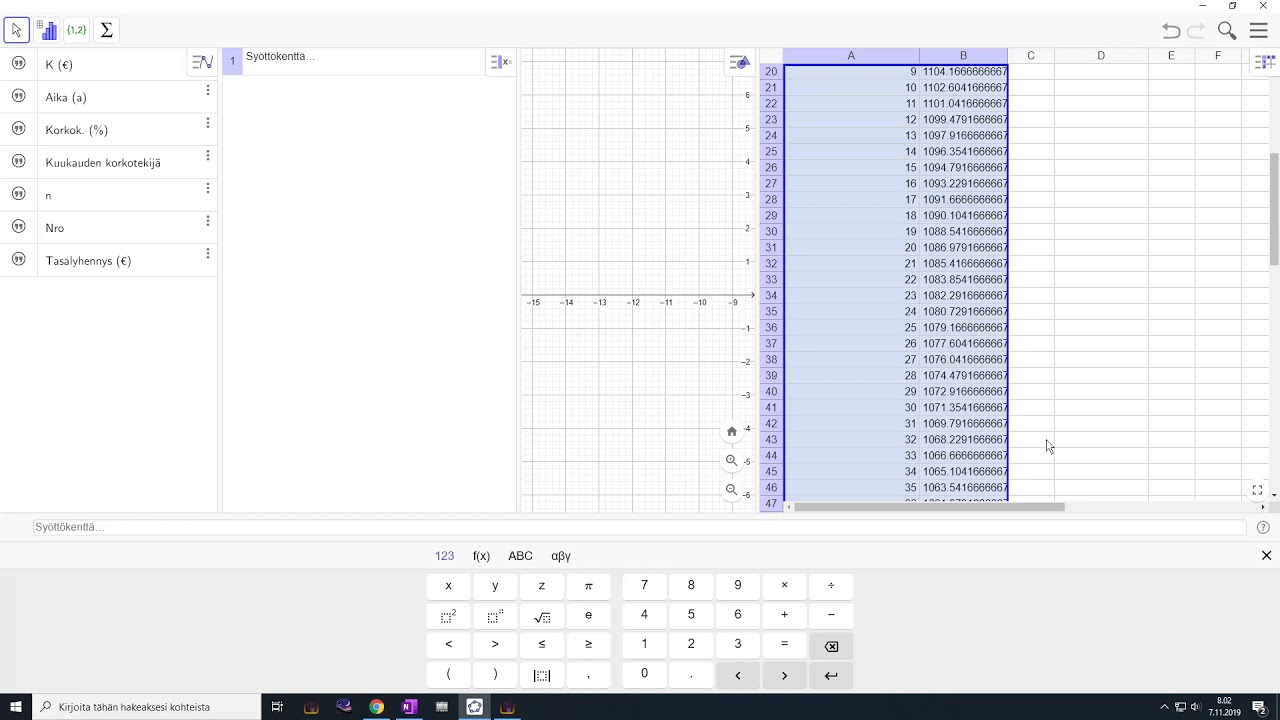
Task: Select the Move arrow tool
Action: click(x=16, y=30)
